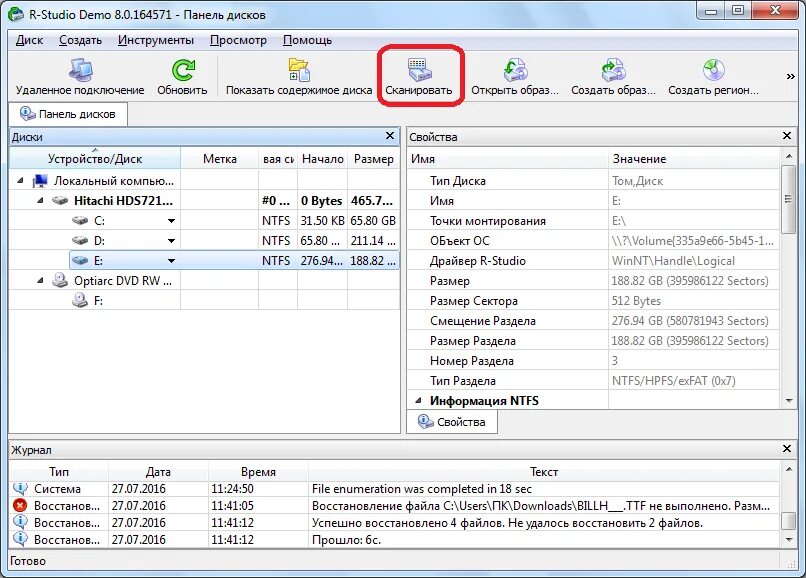Open drive C: dropdown arrow

point(171,221)
